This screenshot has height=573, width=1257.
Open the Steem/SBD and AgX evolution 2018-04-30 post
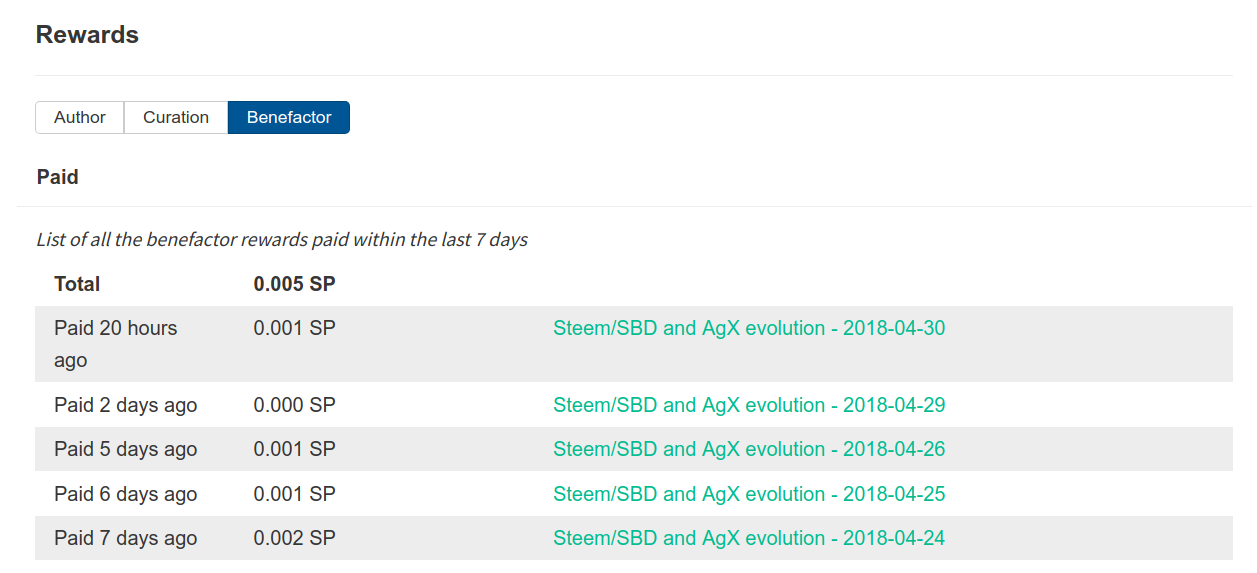coord(749,328)
